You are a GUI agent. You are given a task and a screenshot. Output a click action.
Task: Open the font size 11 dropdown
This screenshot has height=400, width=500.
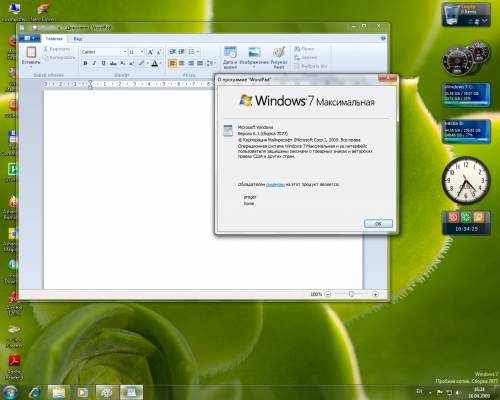click(142, 52)
